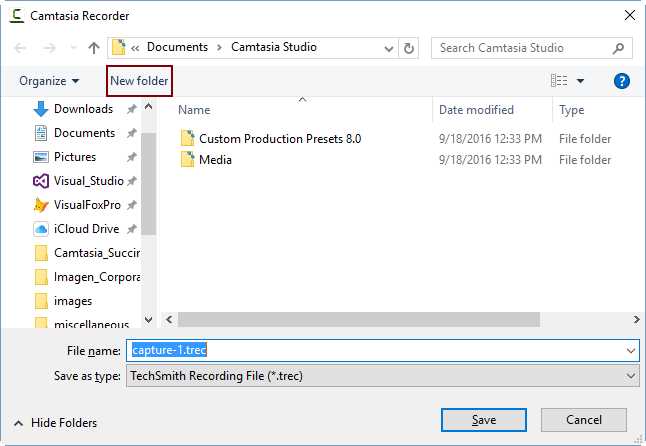Click the Pictures icon in sidebar

coord(41,157)
